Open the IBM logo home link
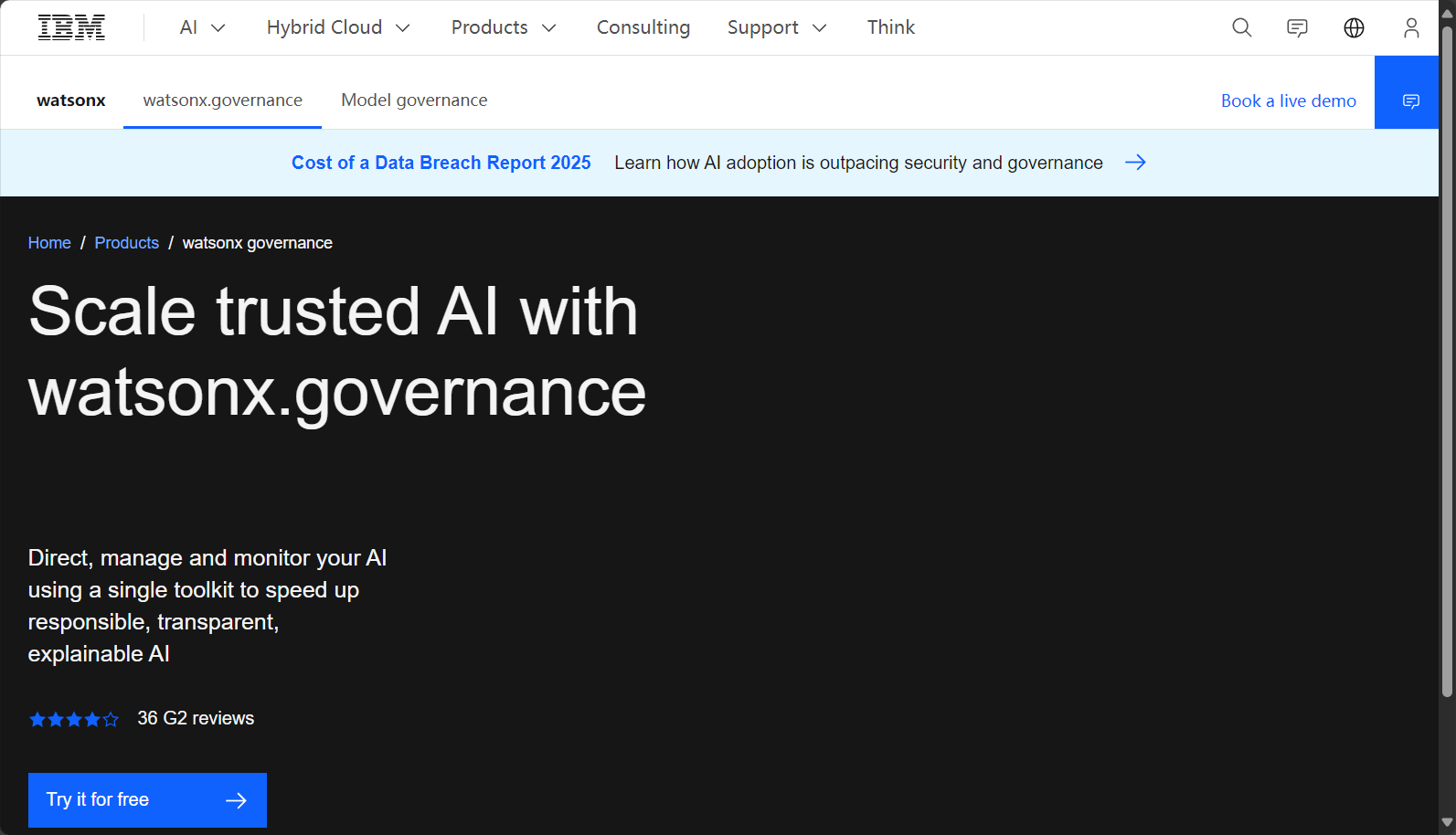This screenshot has height=835, width=1456. pyautogui.click(x=71, y=27)
